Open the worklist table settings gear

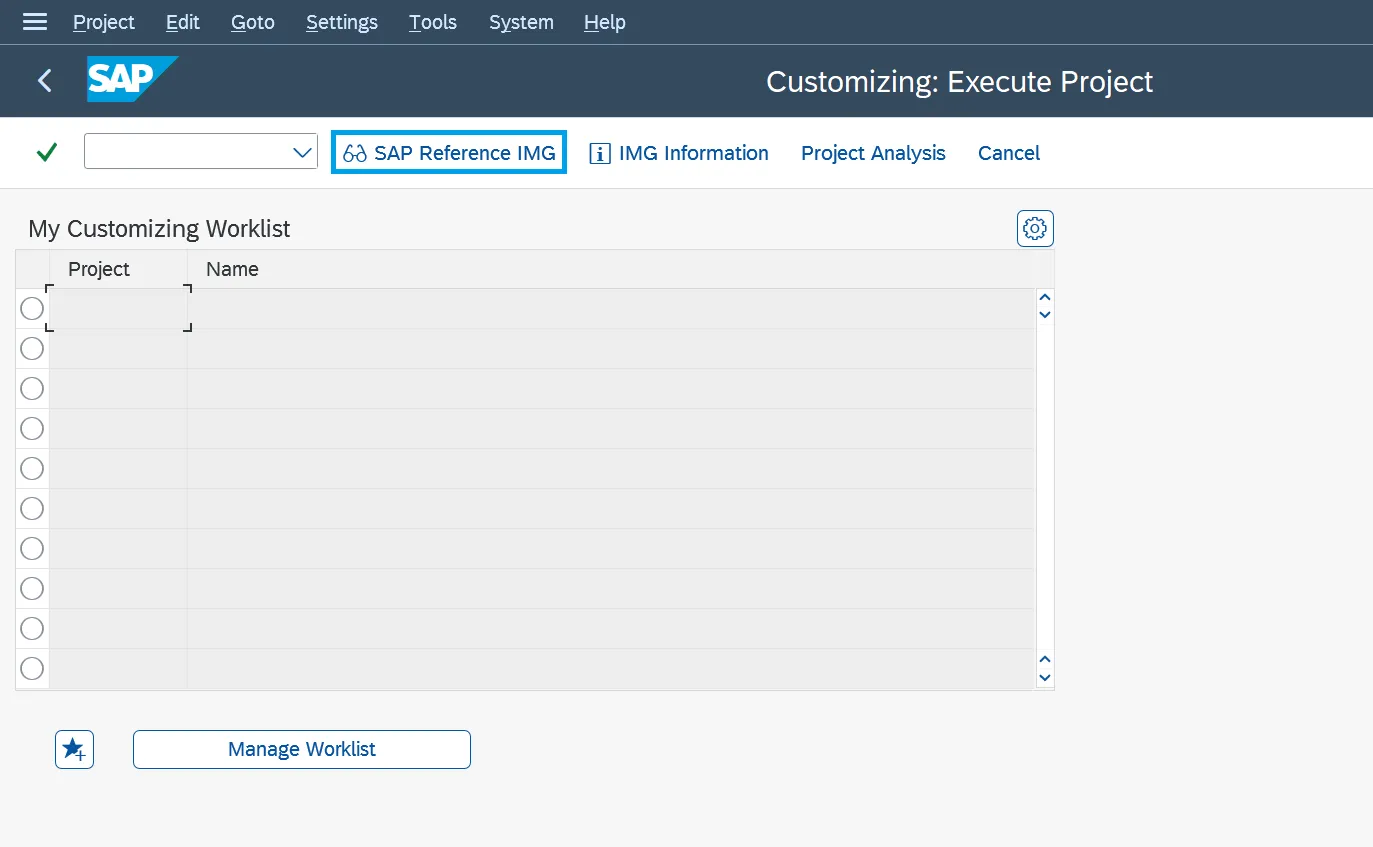point(1034,228)
